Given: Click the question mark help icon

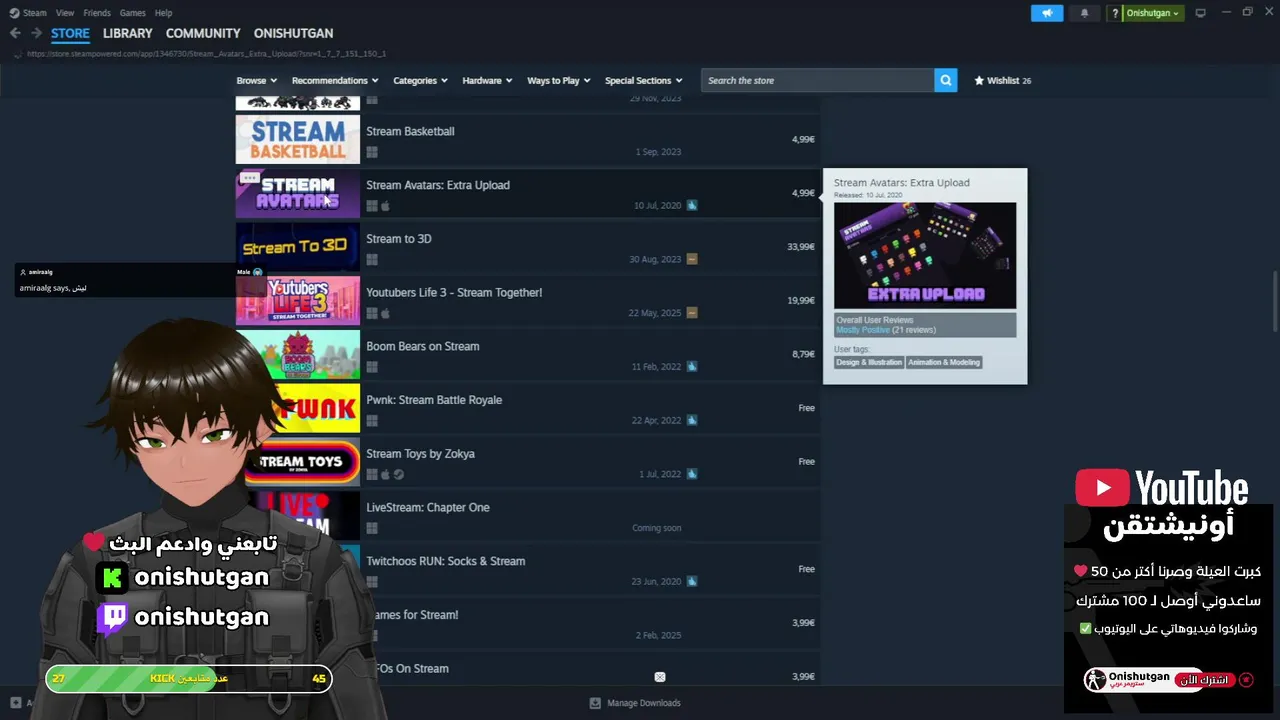Looking at the screenshot, I should click(1115, 13).
